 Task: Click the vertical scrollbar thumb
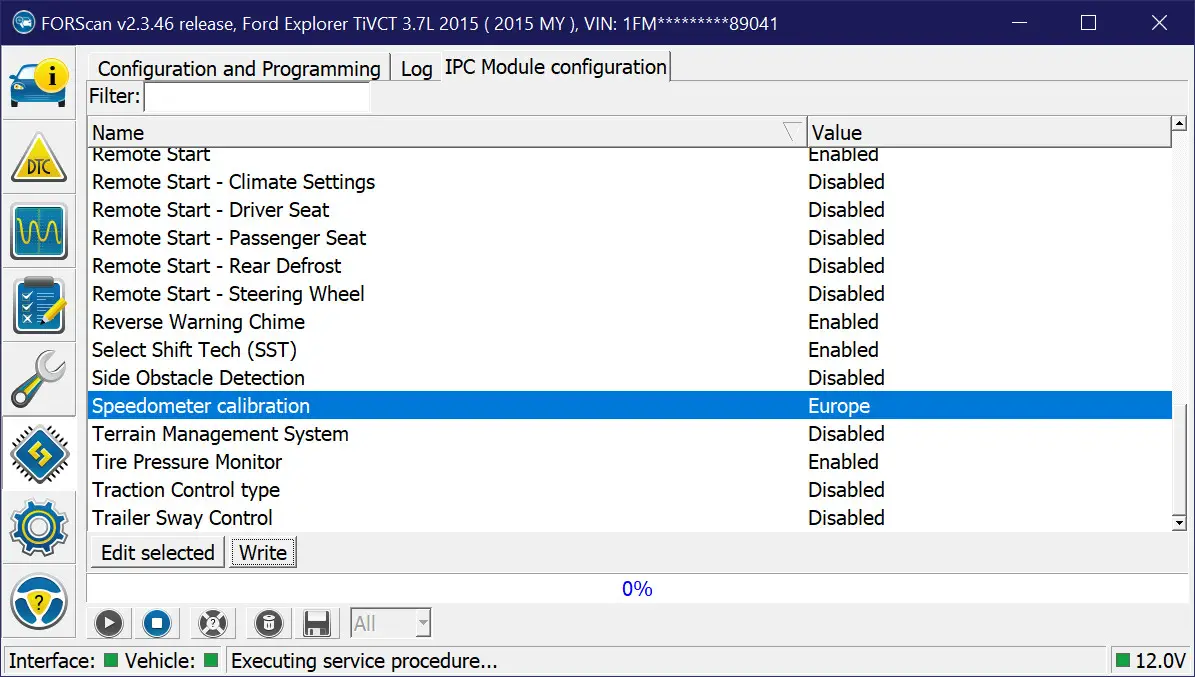coord(1180,459)
